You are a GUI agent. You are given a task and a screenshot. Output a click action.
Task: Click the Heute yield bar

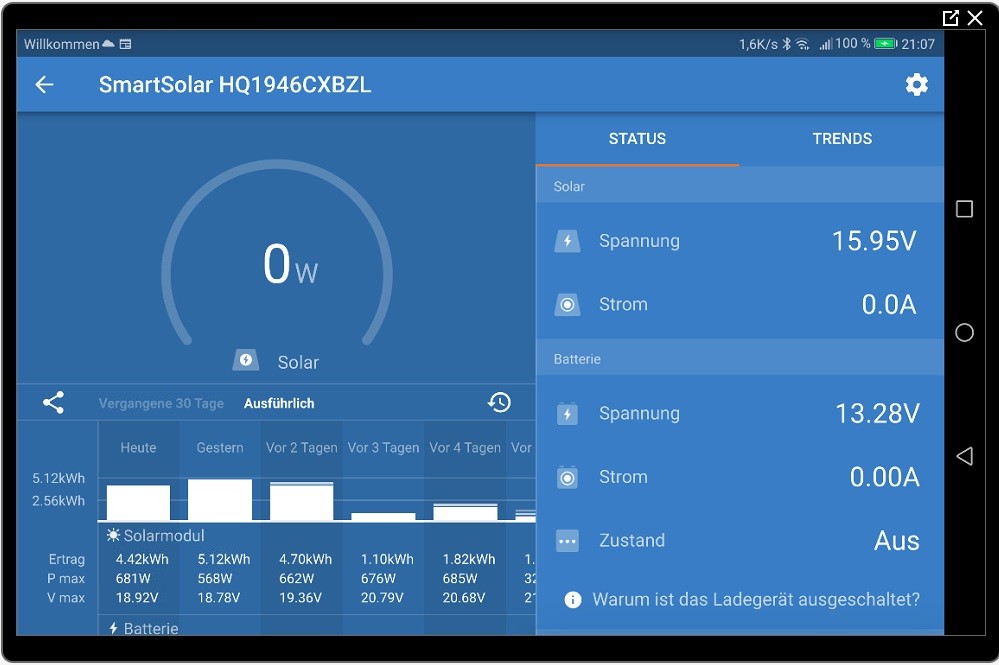(138, 503)
